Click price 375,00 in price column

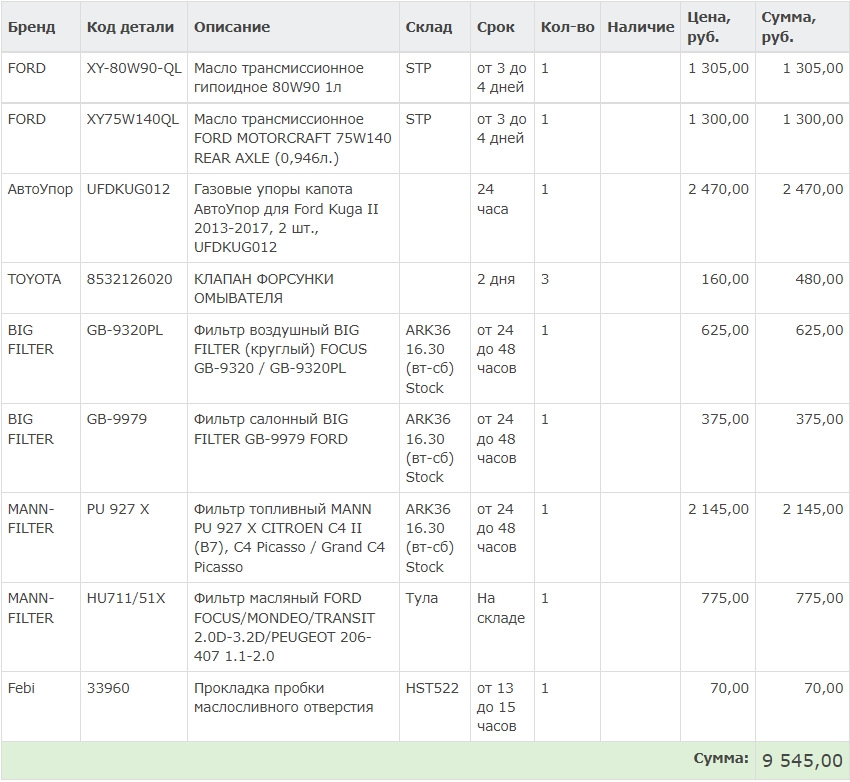click(725, 419)
